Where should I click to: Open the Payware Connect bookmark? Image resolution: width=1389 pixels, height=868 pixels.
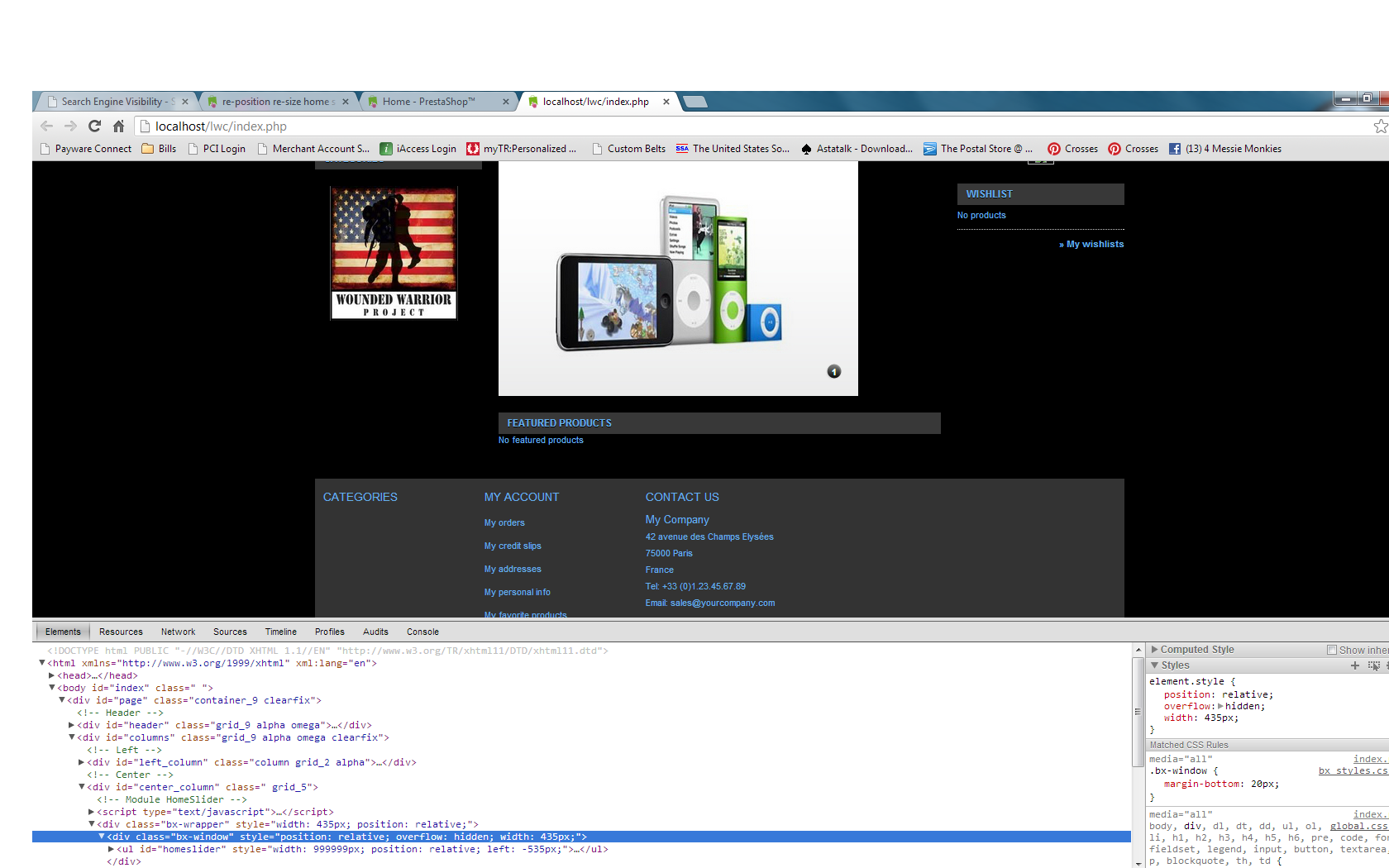tap(86, 149)
